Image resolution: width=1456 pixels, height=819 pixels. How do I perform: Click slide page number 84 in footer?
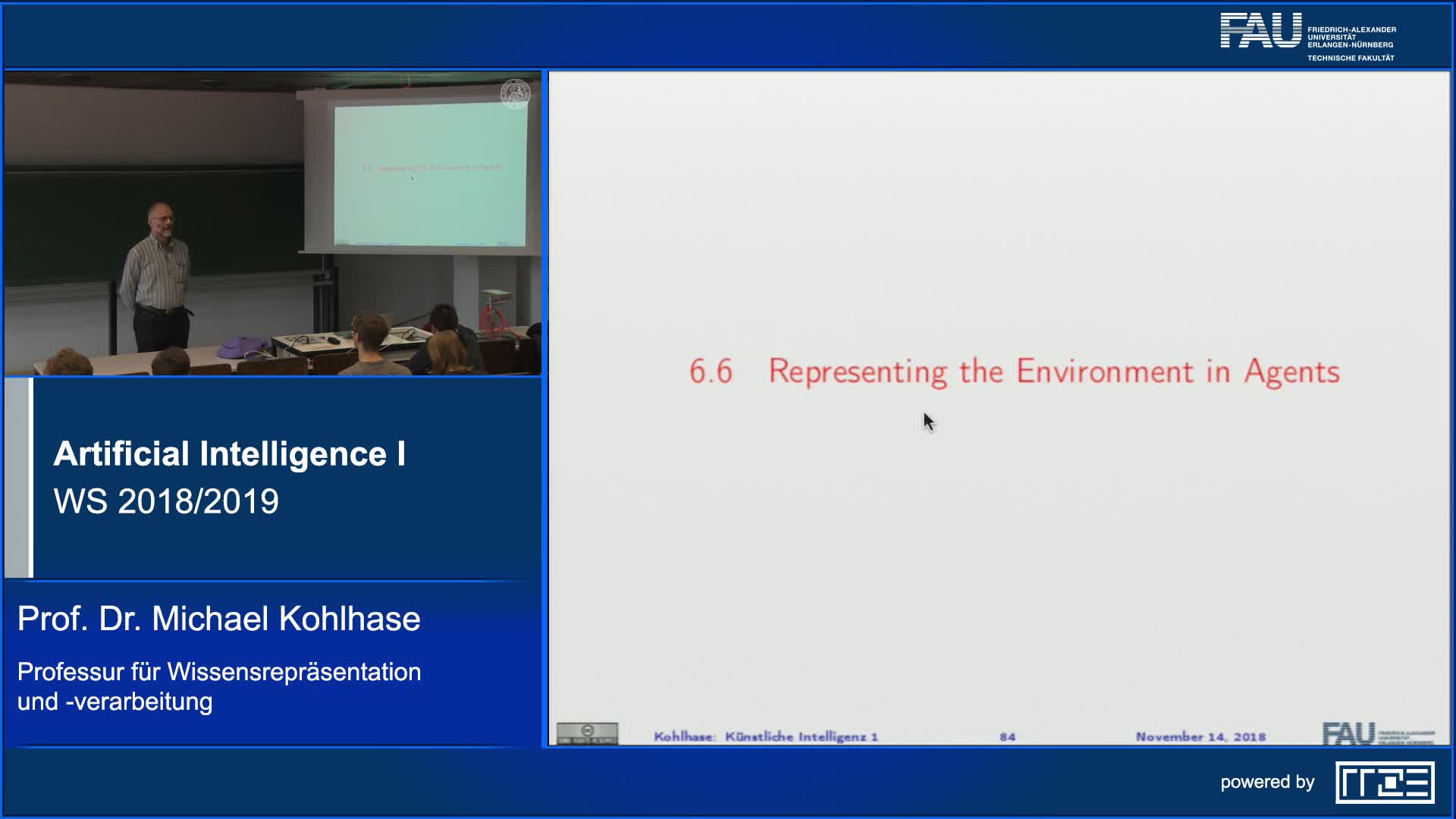pyautogui.click(x=1007, y=737)
